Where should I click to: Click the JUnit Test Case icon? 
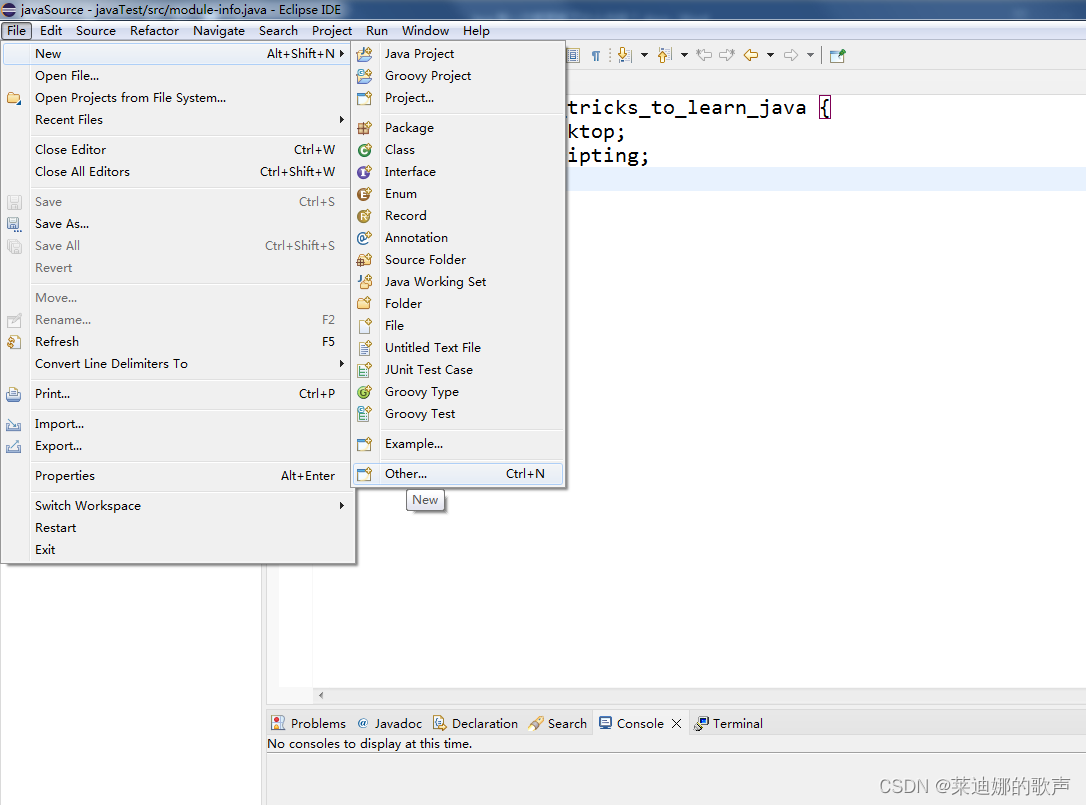[364, 370]
